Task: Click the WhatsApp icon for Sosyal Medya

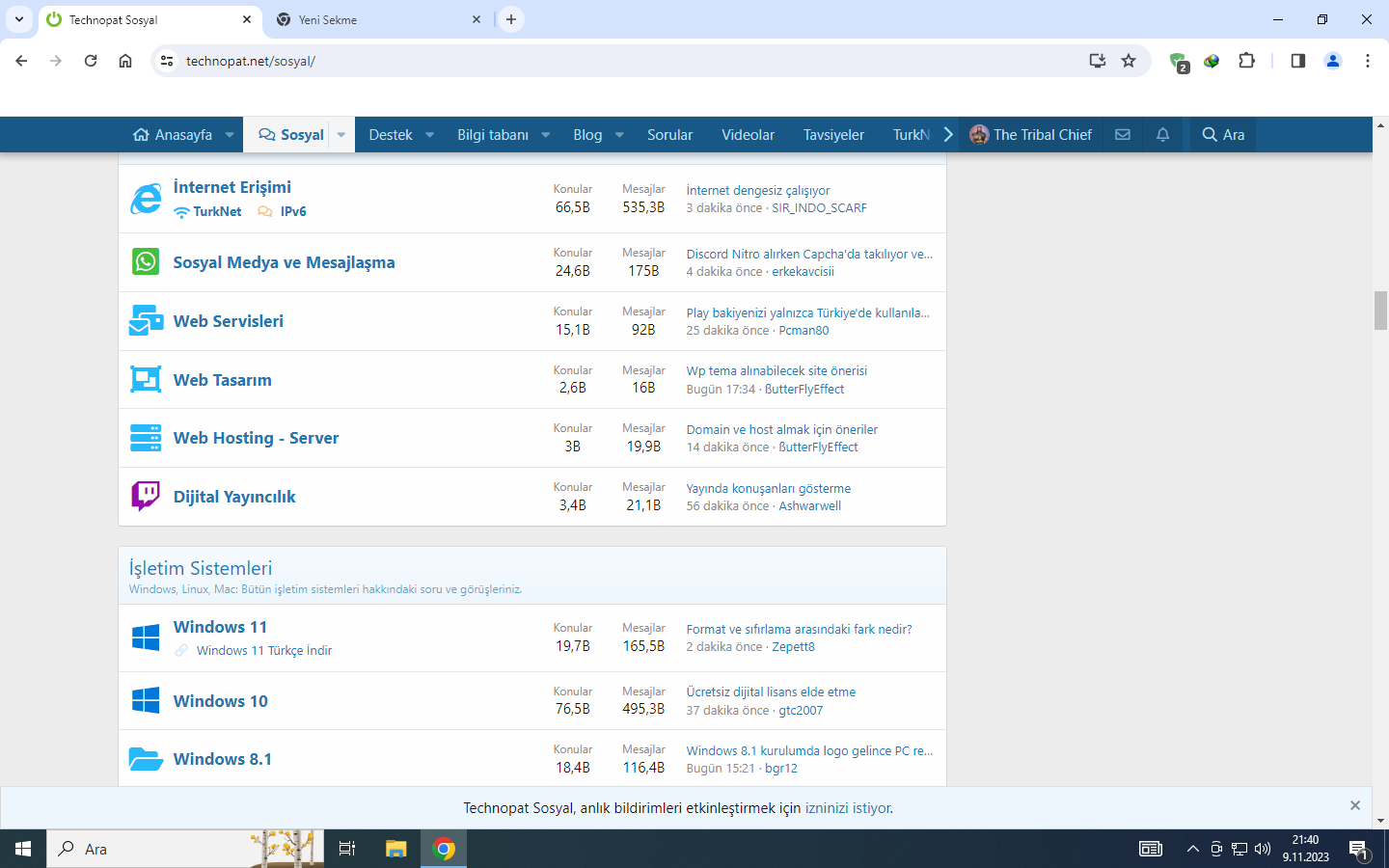Action: pyautogui.click(x=146, y=261)
